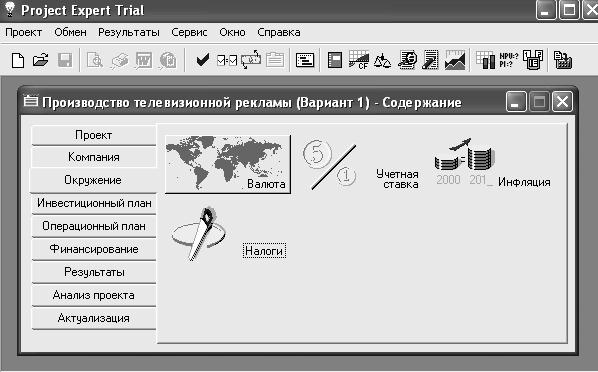Open NPV/PI efficiency indicators icon
The image size is (598, 372).
[509, 60]
